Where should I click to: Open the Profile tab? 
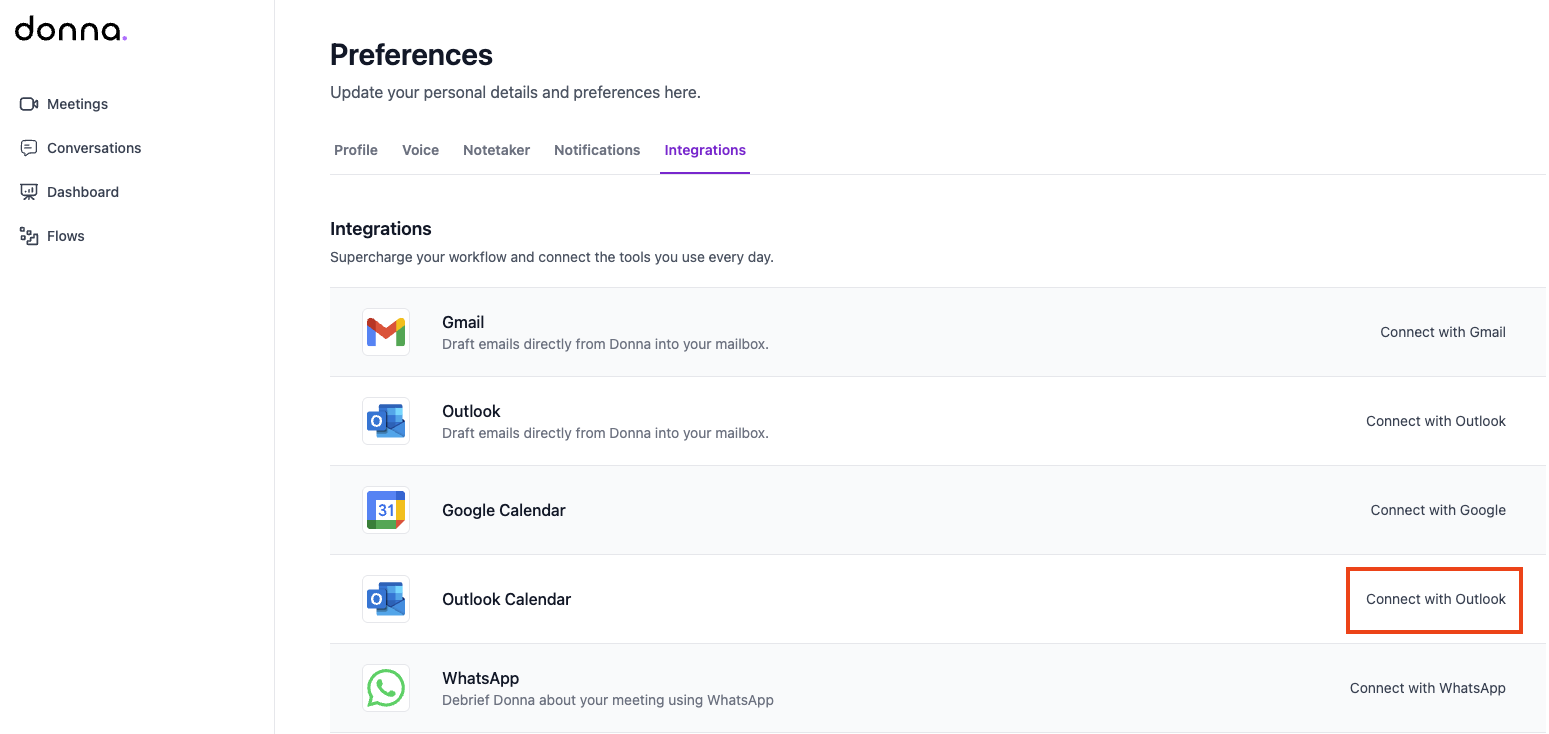click(356, 150)
